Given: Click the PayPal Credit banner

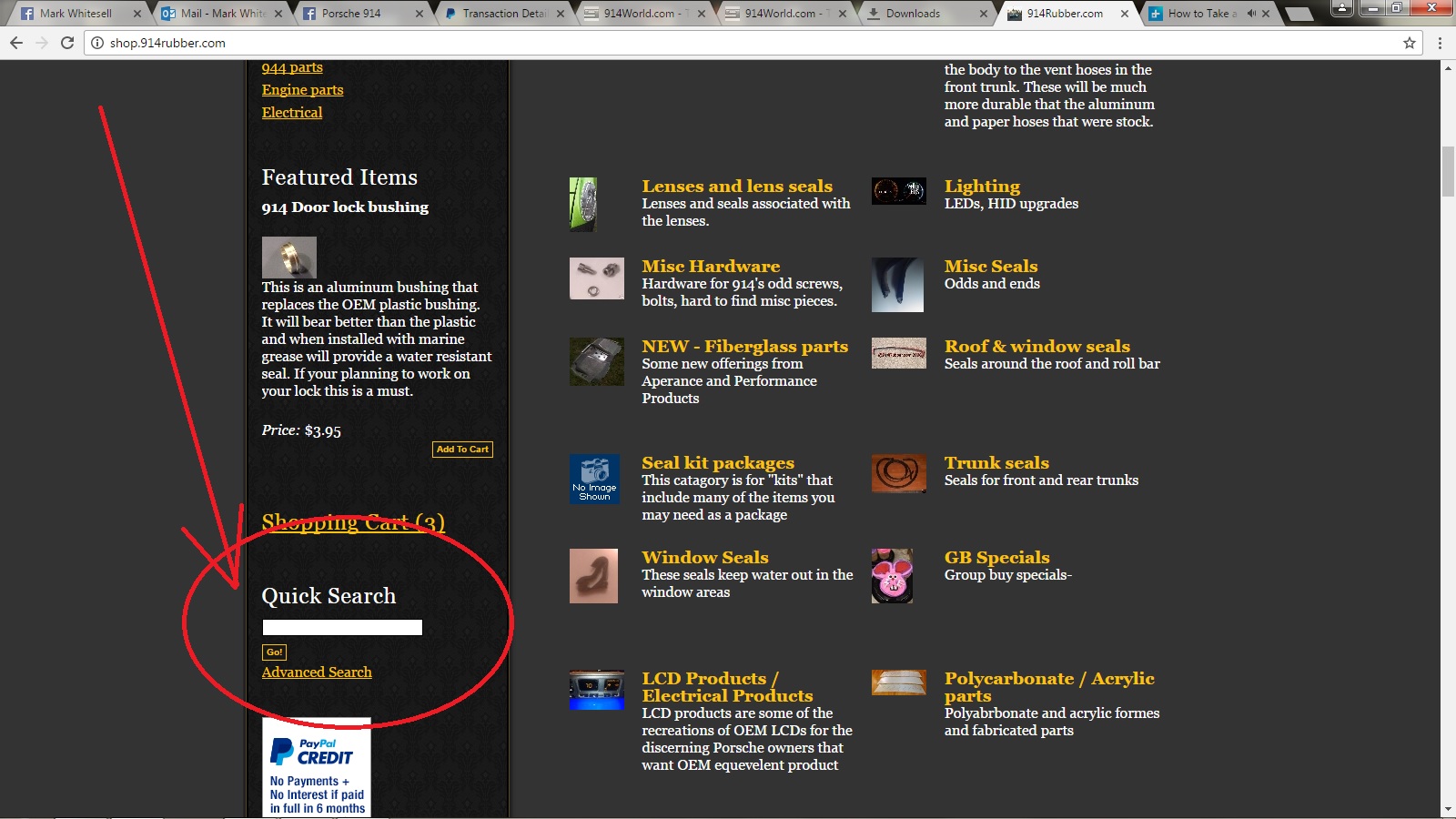Looking at the screenshot, I should click(x=317, y=768).
